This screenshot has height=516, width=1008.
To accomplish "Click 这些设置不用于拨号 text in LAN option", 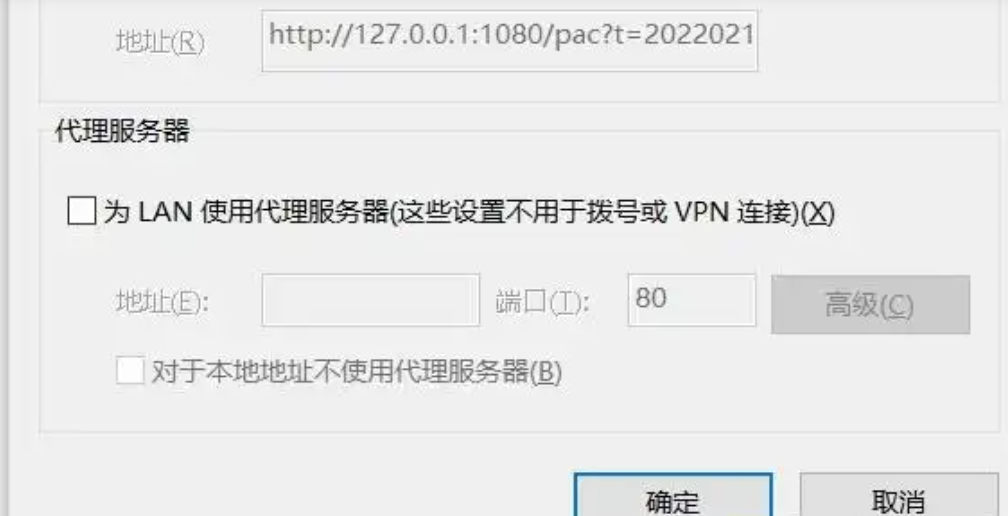I will (x=528, y=212).
